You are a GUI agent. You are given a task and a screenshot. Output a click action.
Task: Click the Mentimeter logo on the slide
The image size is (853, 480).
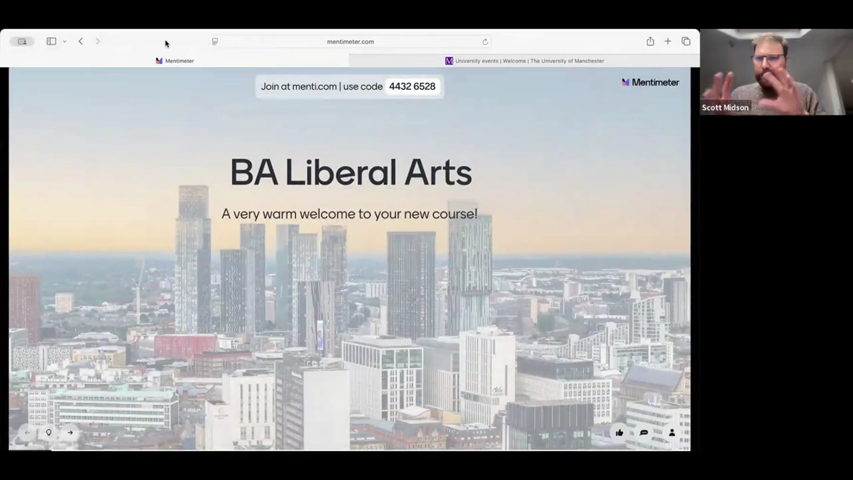tap(650, 82)
